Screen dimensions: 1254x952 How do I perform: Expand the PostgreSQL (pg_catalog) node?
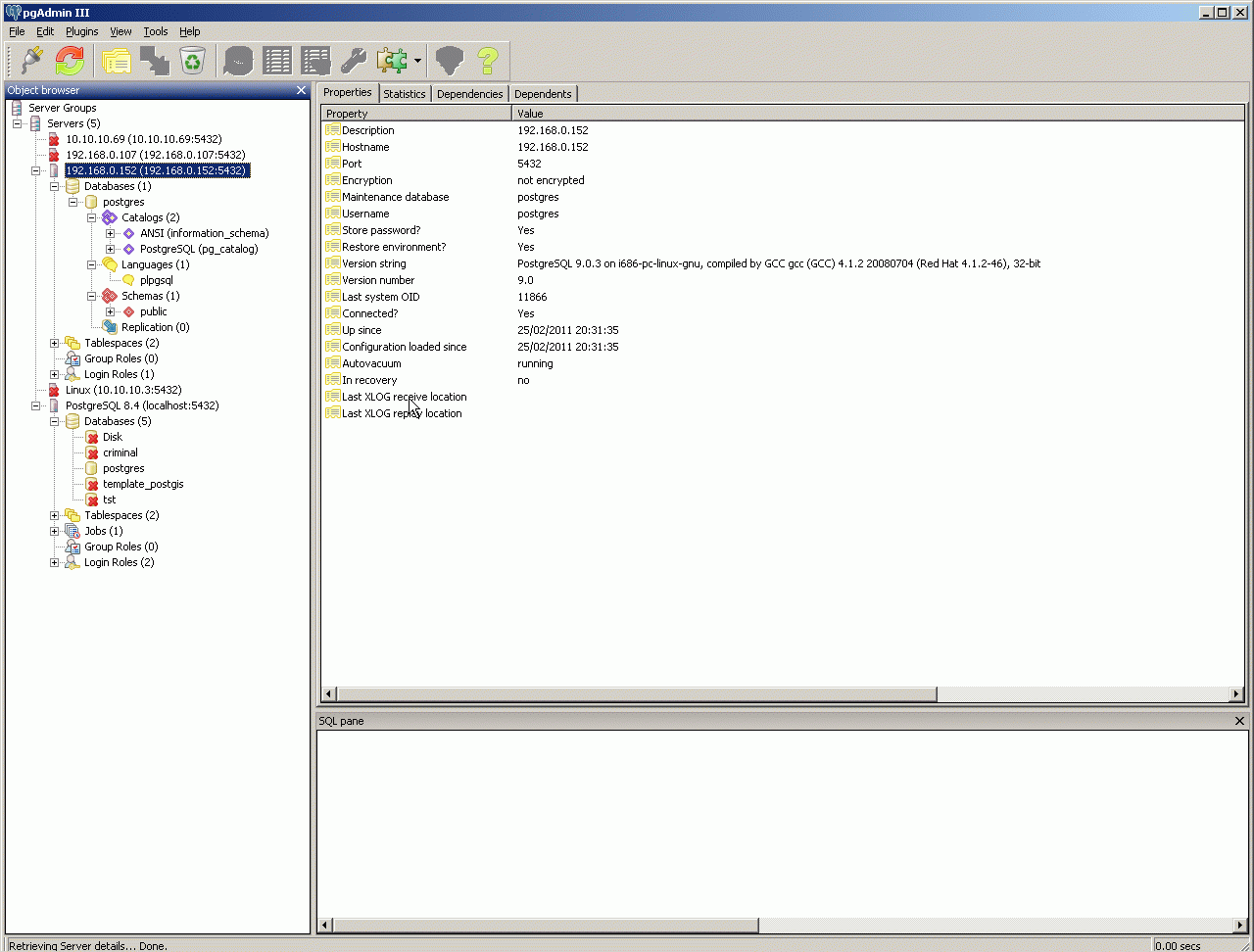pyautogui.click(x=111, y=249)
